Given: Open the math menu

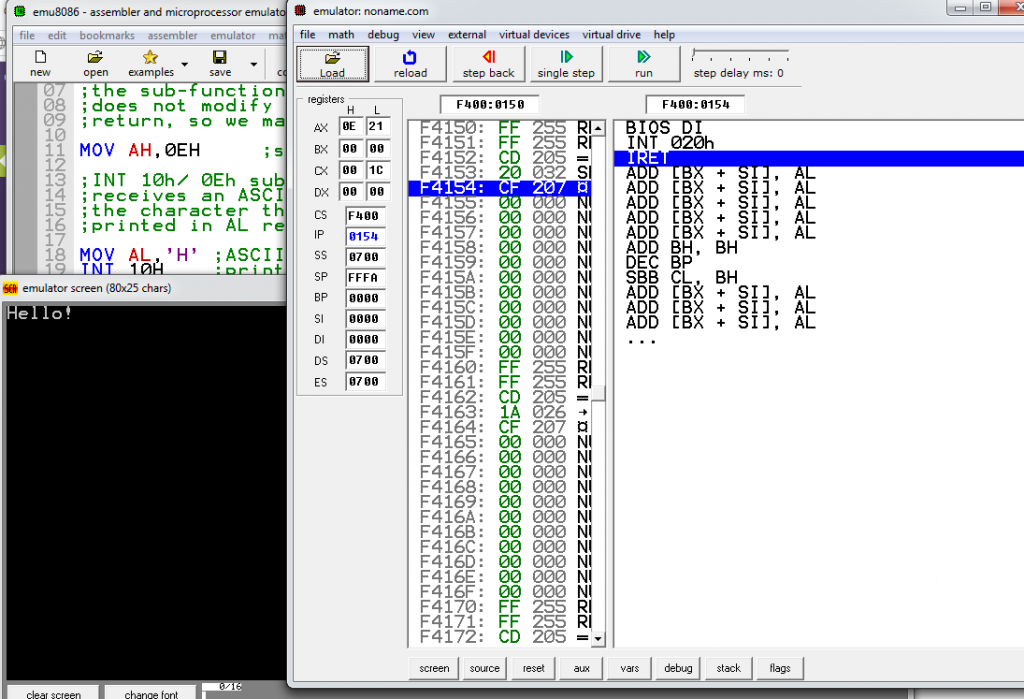Looking at the screenshot, I should tap(341, 35).
